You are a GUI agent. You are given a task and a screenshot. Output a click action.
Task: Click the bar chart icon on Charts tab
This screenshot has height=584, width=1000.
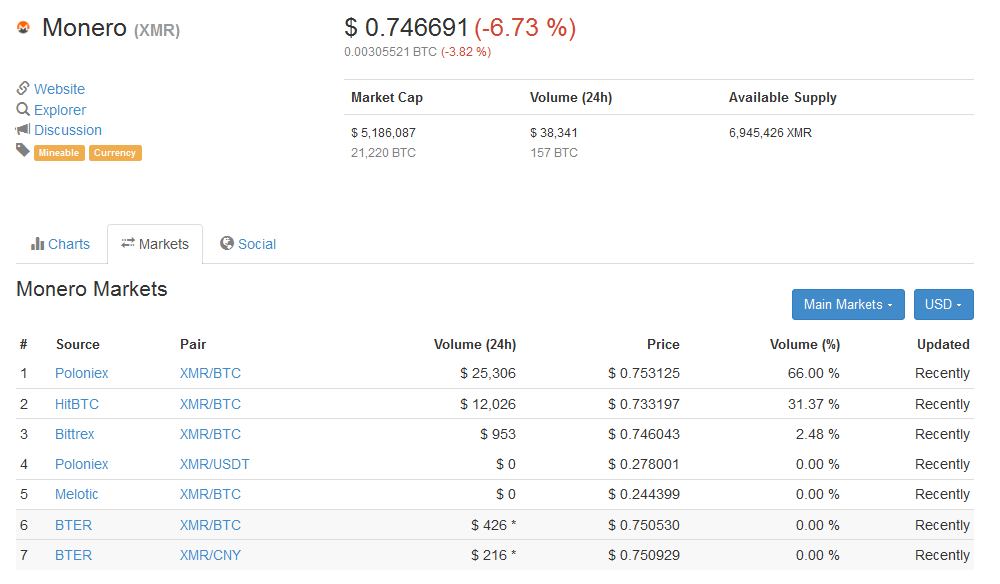point(38,244)
